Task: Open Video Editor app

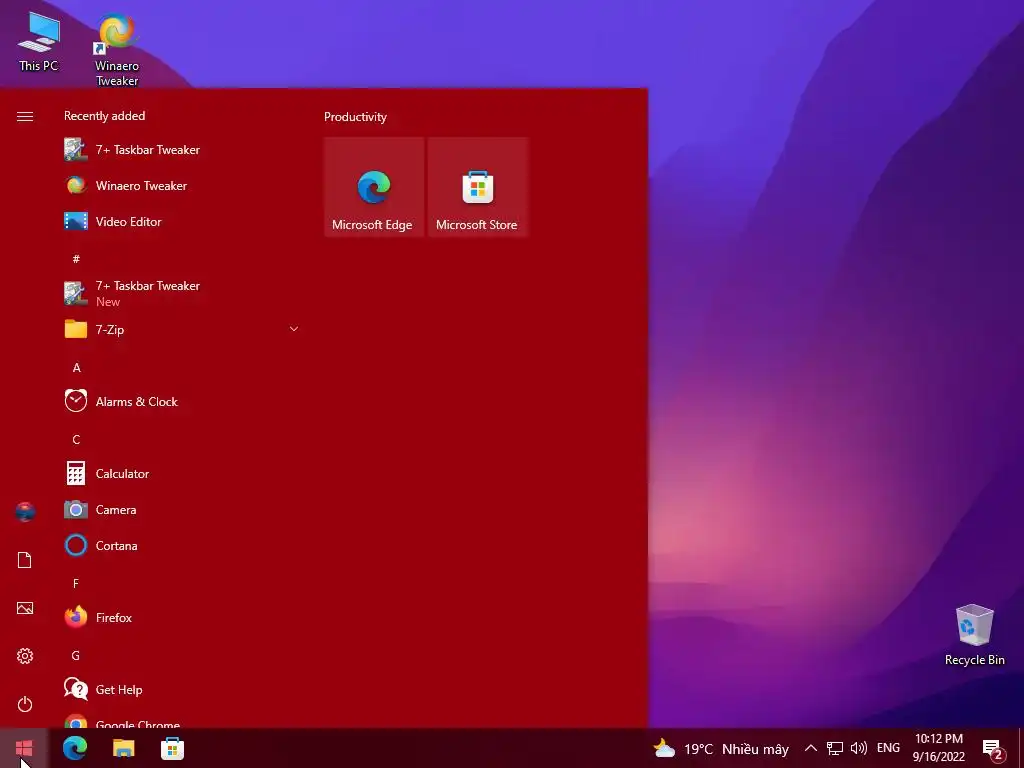Action: point(181,221)
